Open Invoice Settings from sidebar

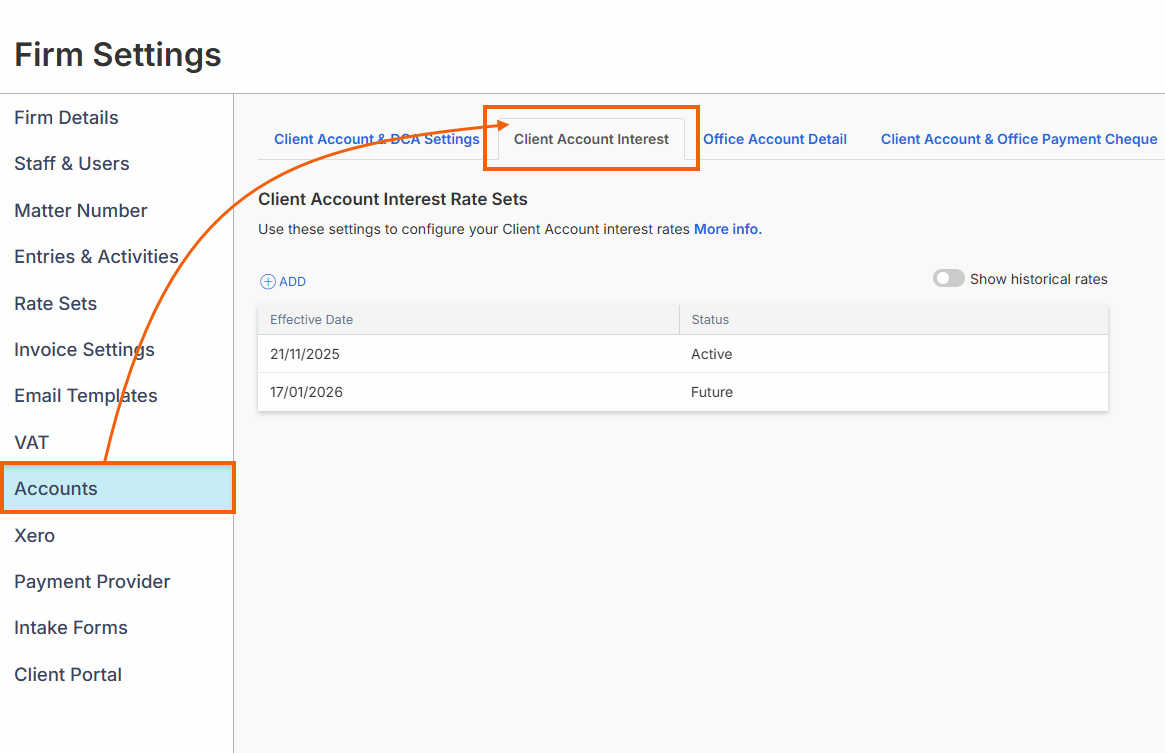[84, 350]
